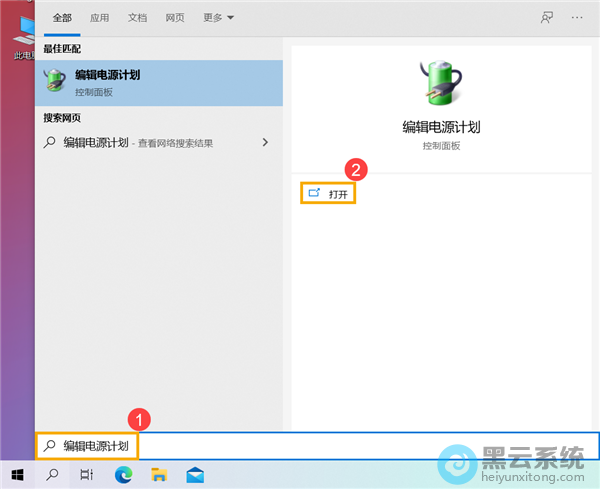Viewport: 600px width, 489px height.
Task: Open the Windows Start menu
Action: pos(17,473)
